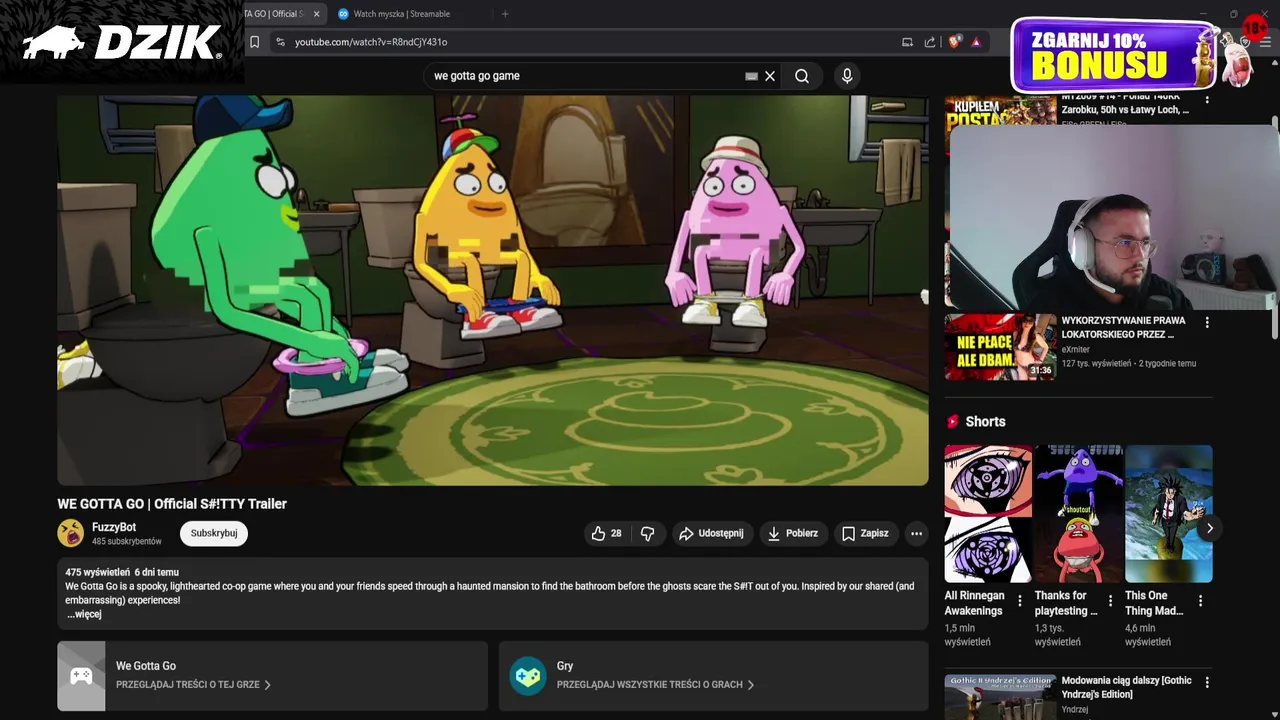Open WYKORZYSTYWANIE PRAWA LOKATORSKIEGO video title
Viewport: 1280px width, 720px height.
click(1123, 327)
